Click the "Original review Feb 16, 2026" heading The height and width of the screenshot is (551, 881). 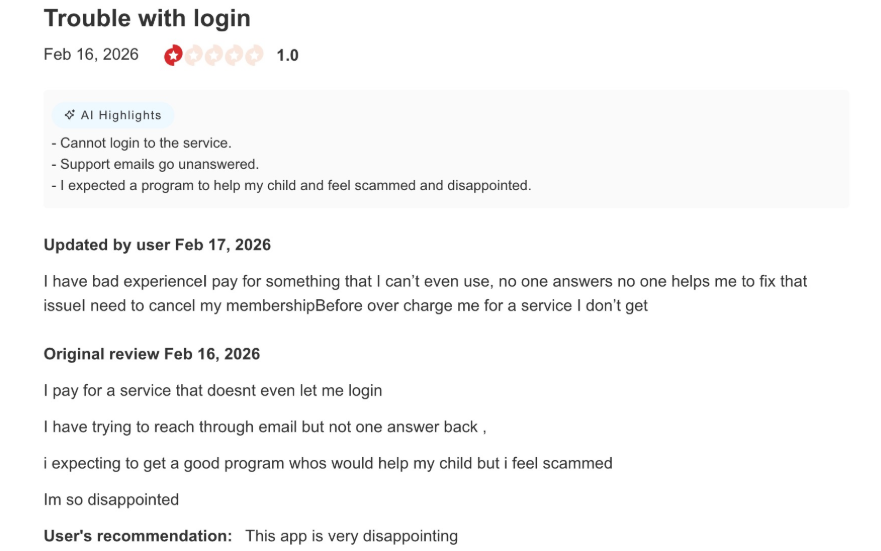152,354
